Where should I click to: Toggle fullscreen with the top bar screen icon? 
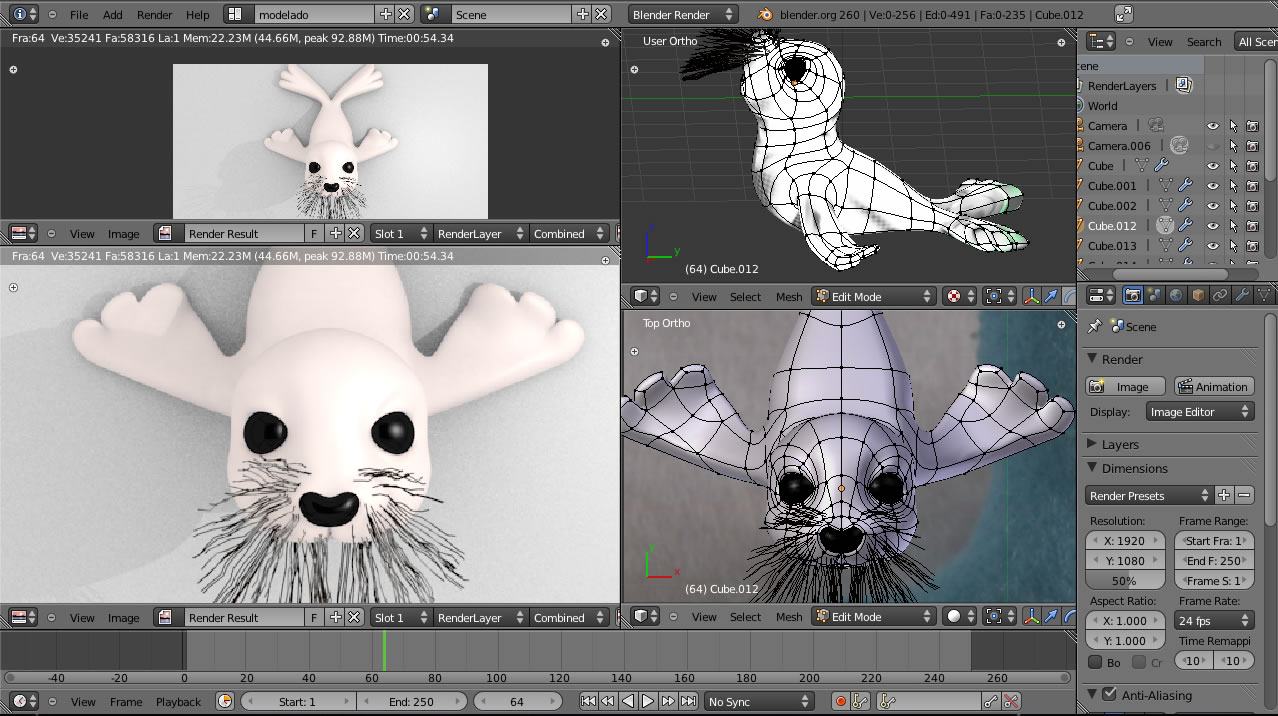pyautogui.click(x=1124, y=14)
